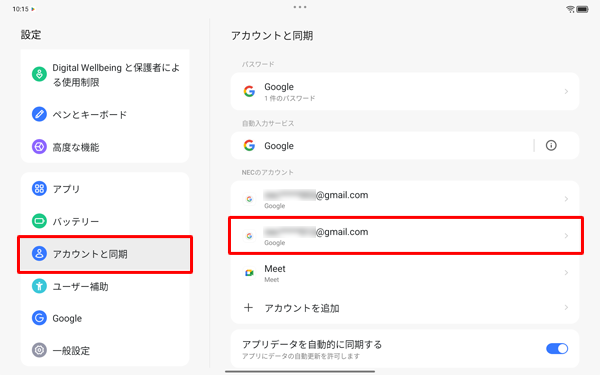The height and width of the screenshot is (375, 600).
Task: Tap アカウントを追加 label
Action: point(302,308)
